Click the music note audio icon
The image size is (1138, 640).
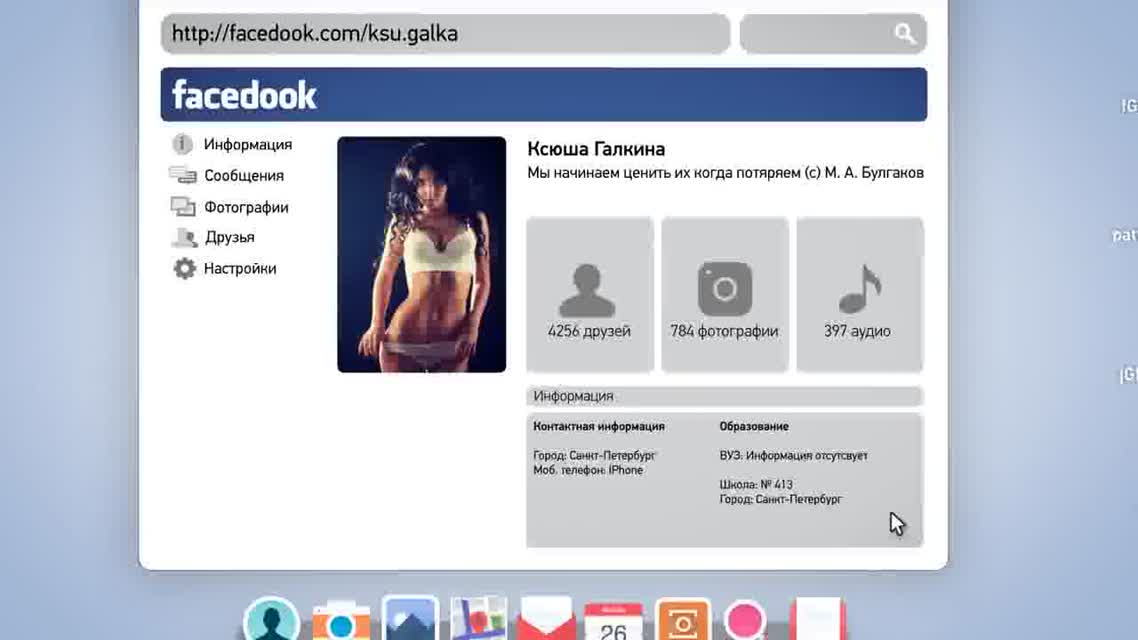[860, 289]
